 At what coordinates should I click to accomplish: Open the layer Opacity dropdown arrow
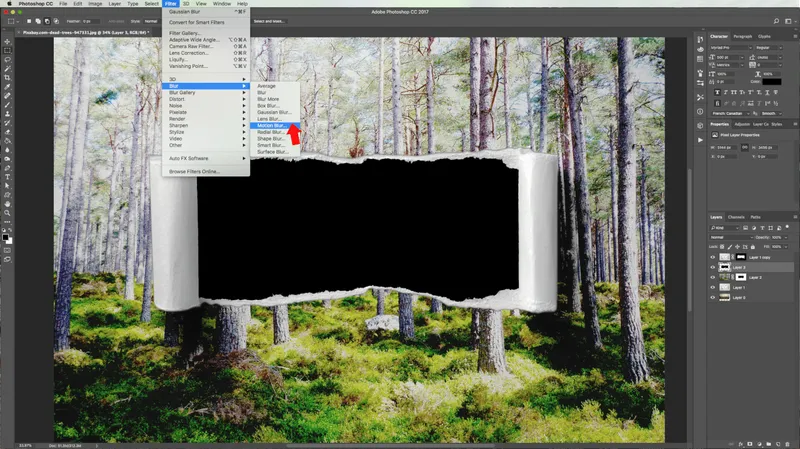tap(785, 237)
